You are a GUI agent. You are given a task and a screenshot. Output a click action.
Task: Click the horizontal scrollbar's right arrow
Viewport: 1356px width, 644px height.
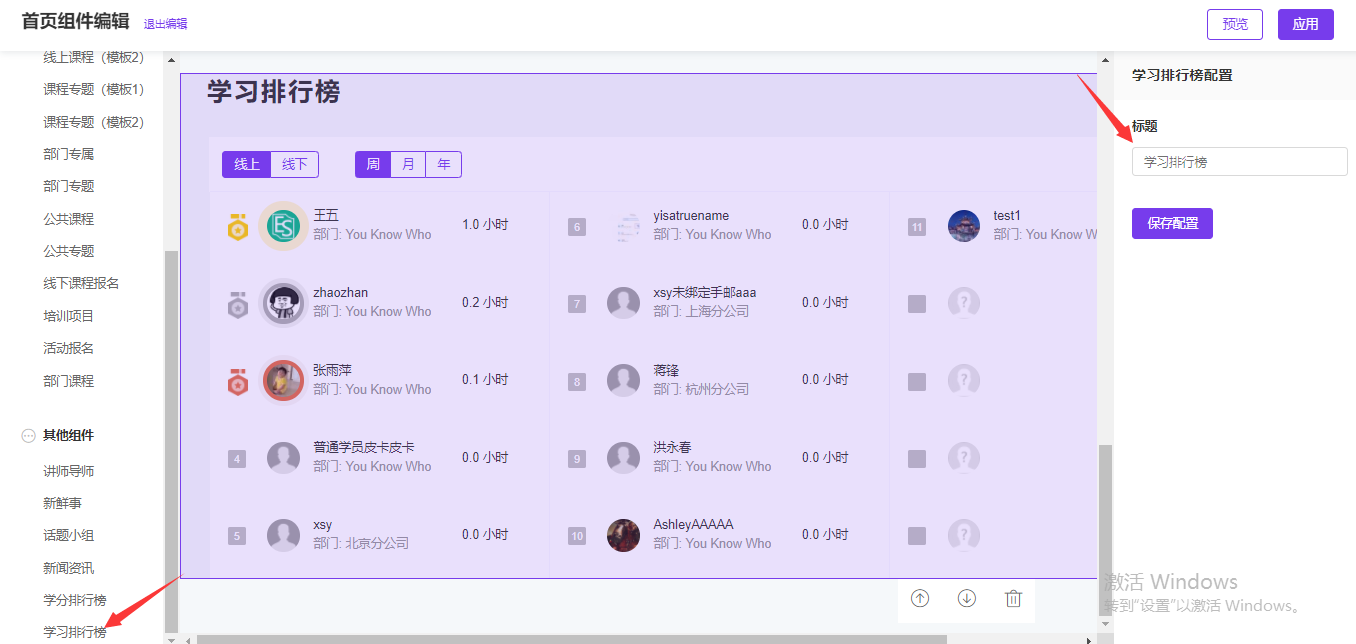pos(1090,638)
